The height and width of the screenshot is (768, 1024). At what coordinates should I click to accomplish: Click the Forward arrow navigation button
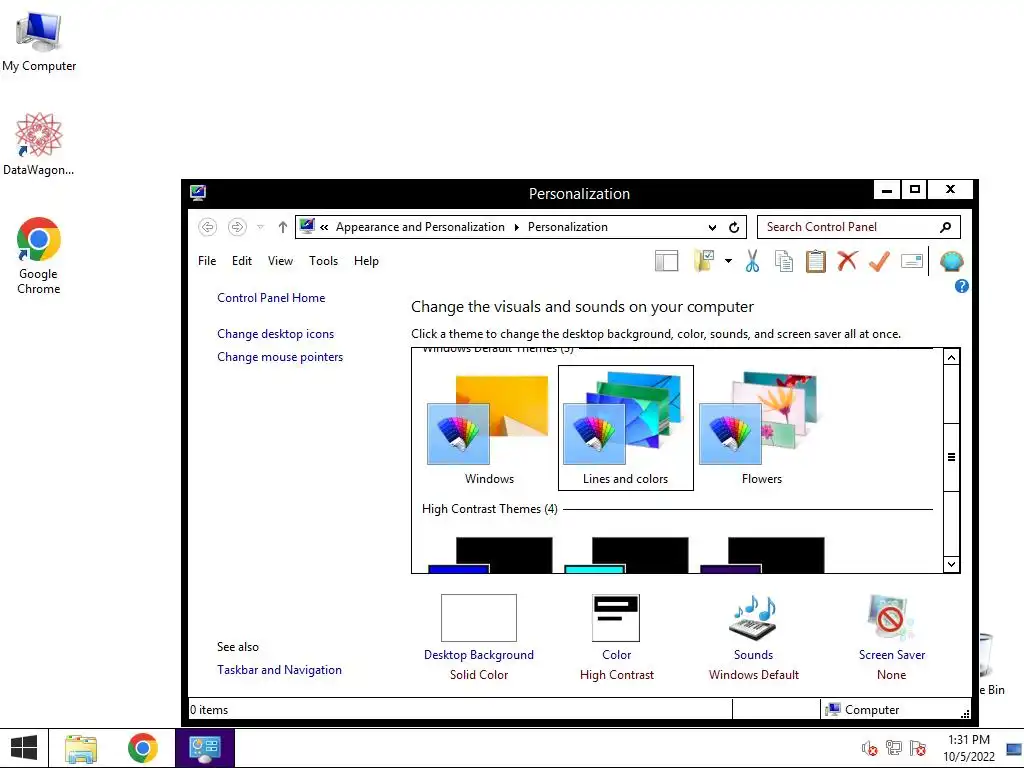tap(237, 227)
